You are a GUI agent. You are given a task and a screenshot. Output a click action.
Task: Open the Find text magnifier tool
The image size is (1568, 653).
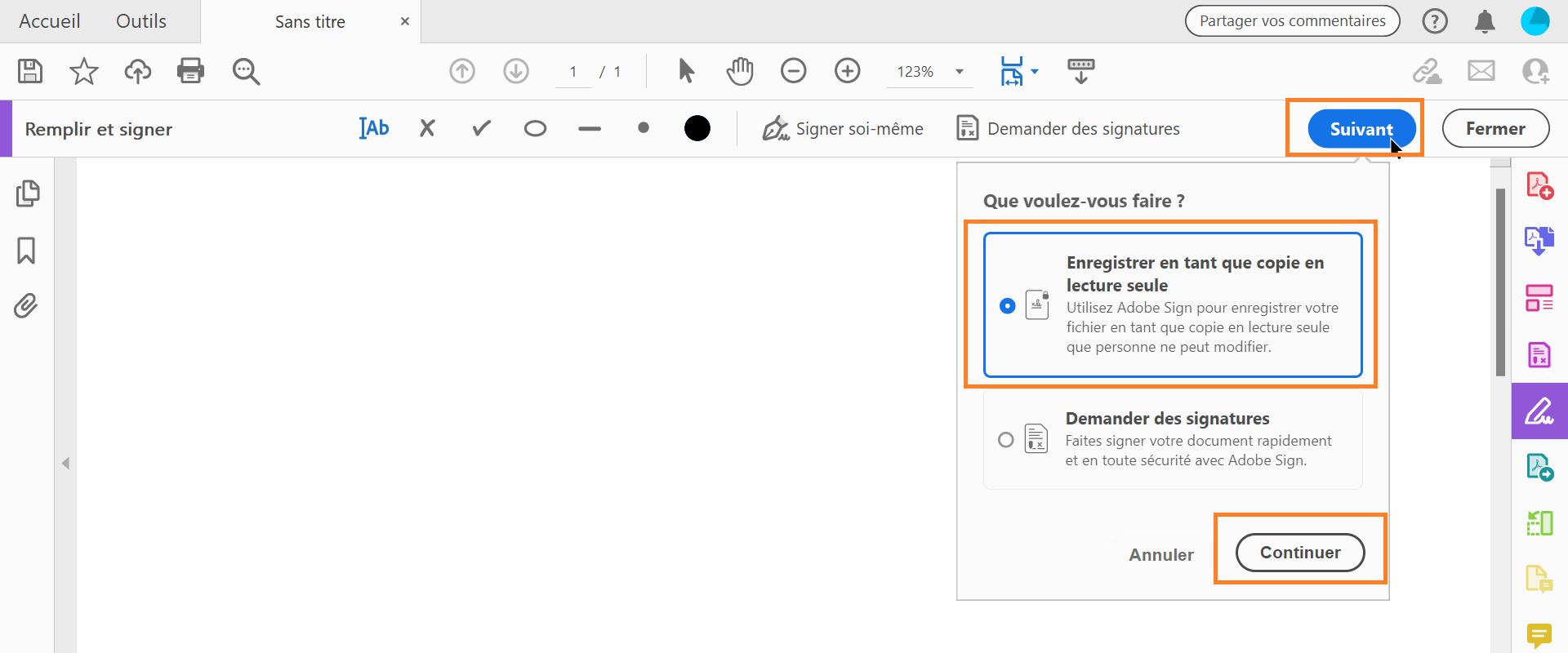click(x=246, y=72)
